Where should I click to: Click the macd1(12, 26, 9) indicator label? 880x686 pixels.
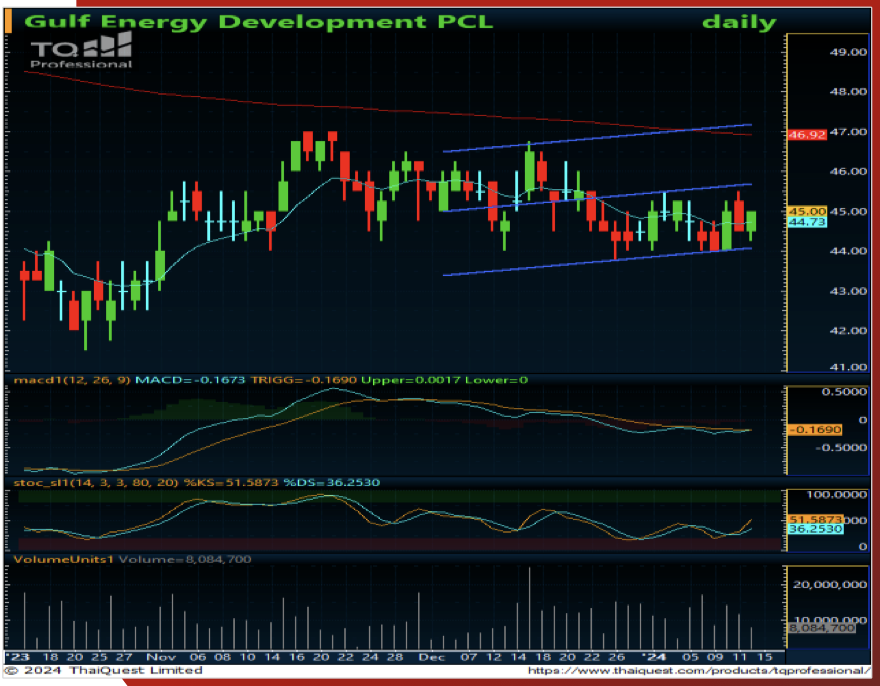72,380
